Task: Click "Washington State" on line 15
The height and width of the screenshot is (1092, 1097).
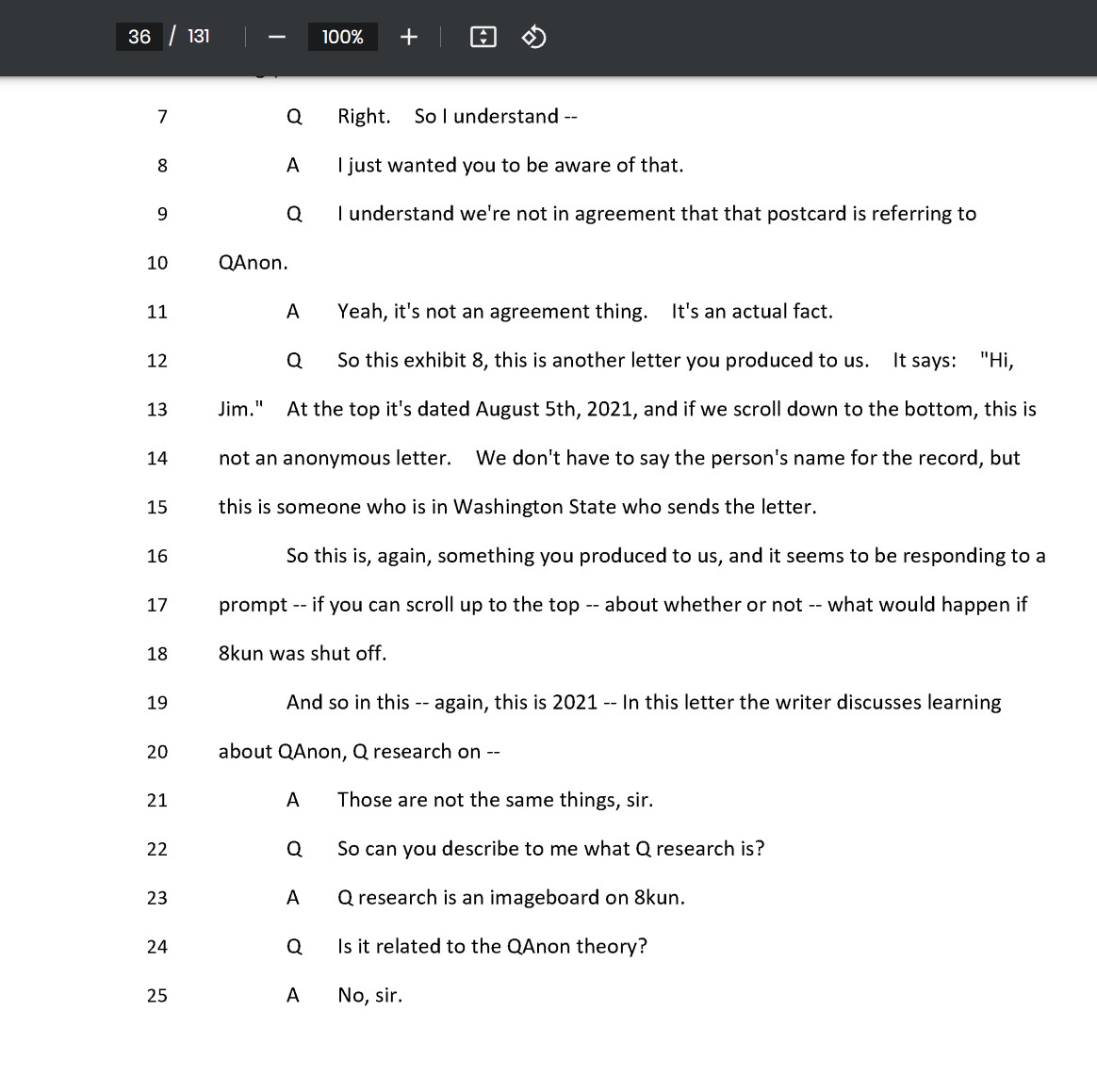Action: tap(535, 507)
